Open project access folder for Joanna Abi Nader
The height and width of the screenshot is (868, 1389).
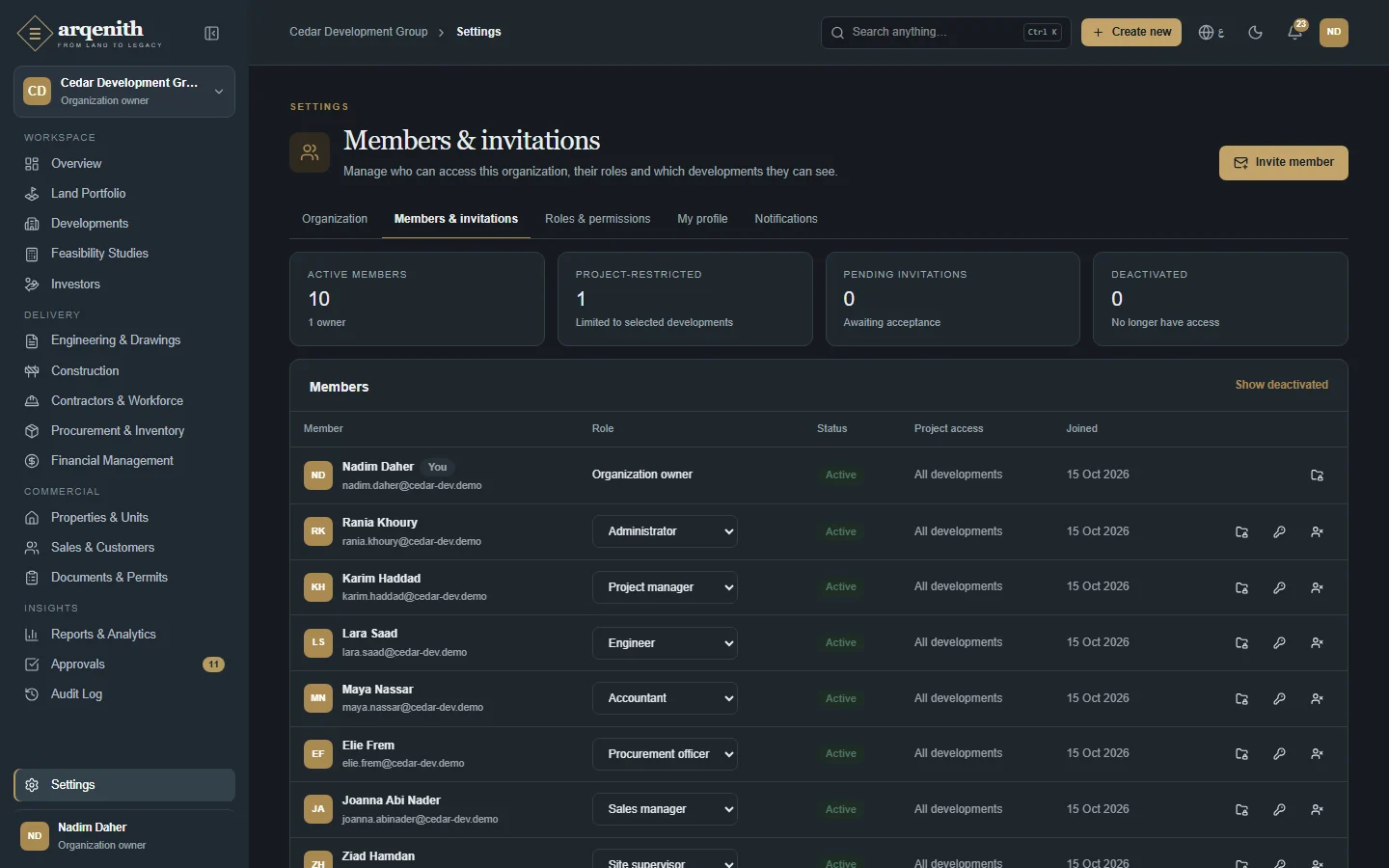[x=1241, y=810]
